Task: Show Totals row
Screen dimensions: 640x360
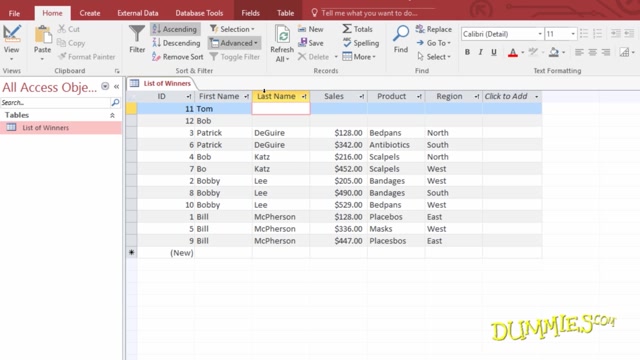Action: [x=358, y=29]
